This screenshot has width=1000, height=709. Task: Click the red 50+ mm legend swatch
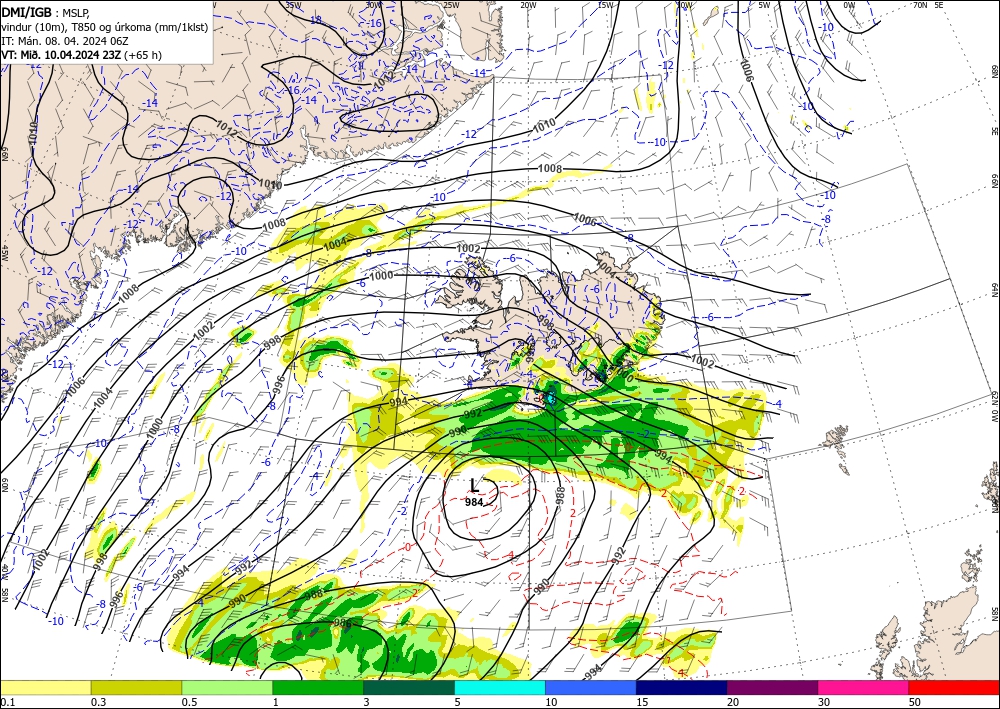pyautogui.click(x=954, y=687)
